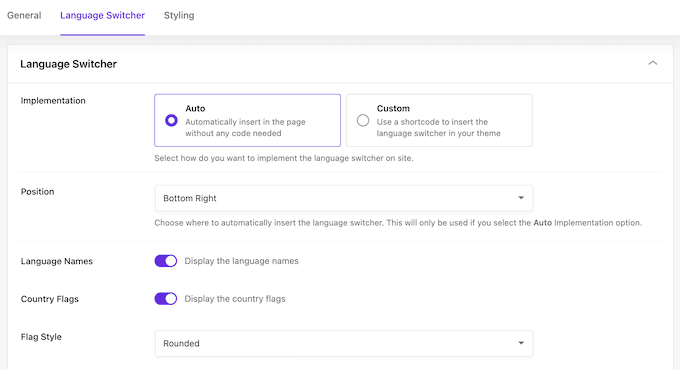
Task: Click the Implementation setting label
Action: tap(53, 101)
